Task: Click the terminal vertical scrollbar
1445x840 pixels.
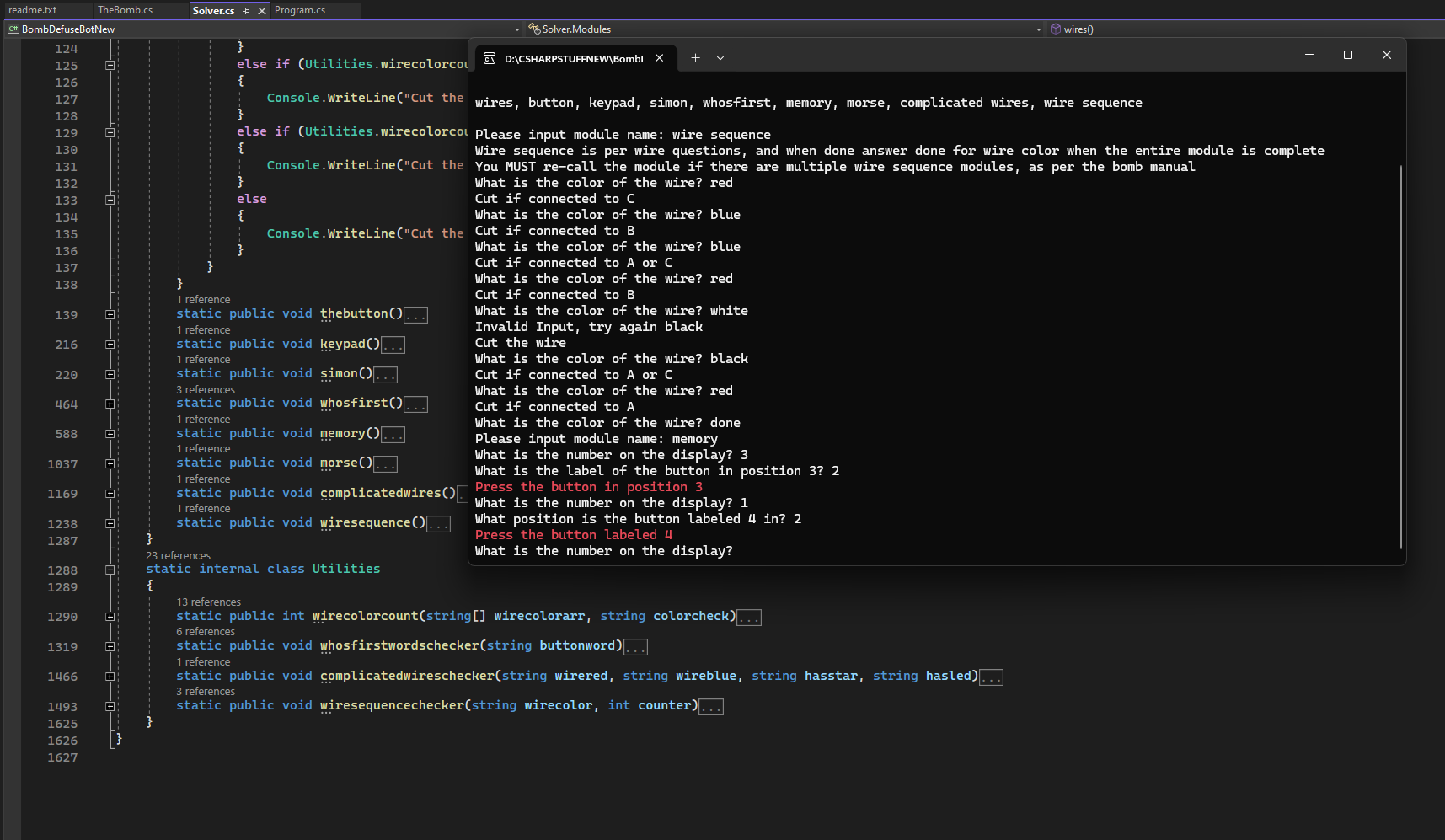Action: pos(1401,357)
